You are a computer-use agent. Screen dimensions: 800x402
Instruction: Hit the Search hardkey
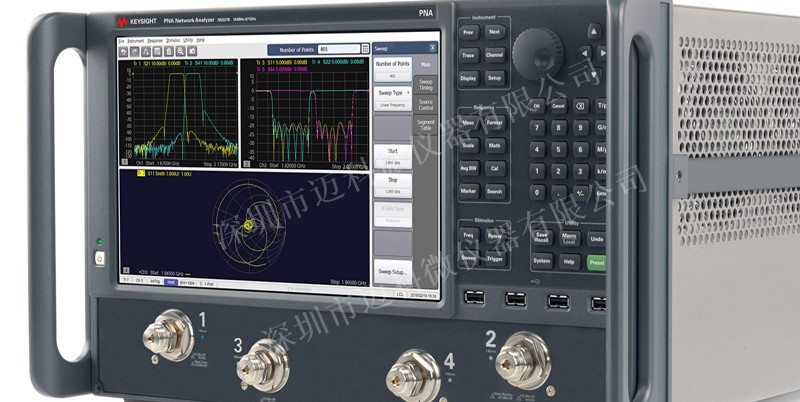(x=495, y=191)
